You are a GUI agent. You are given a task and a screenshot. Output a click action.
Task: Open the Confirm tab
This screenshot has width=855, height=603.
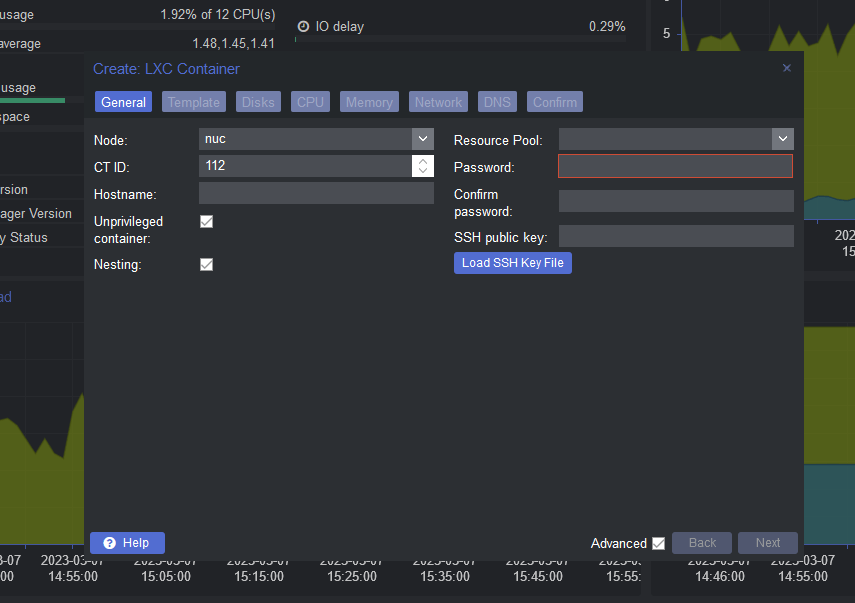[x=554, y=102]
